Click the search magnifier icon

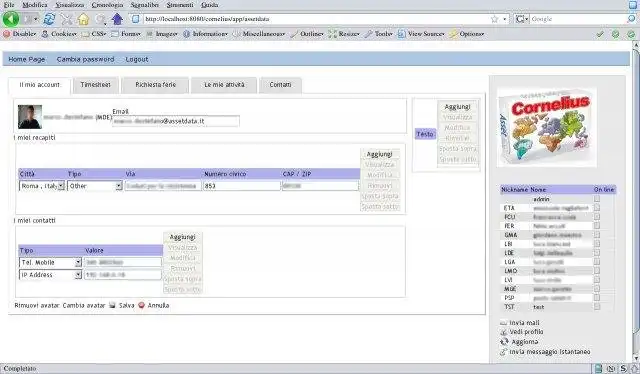coord(631,19)
